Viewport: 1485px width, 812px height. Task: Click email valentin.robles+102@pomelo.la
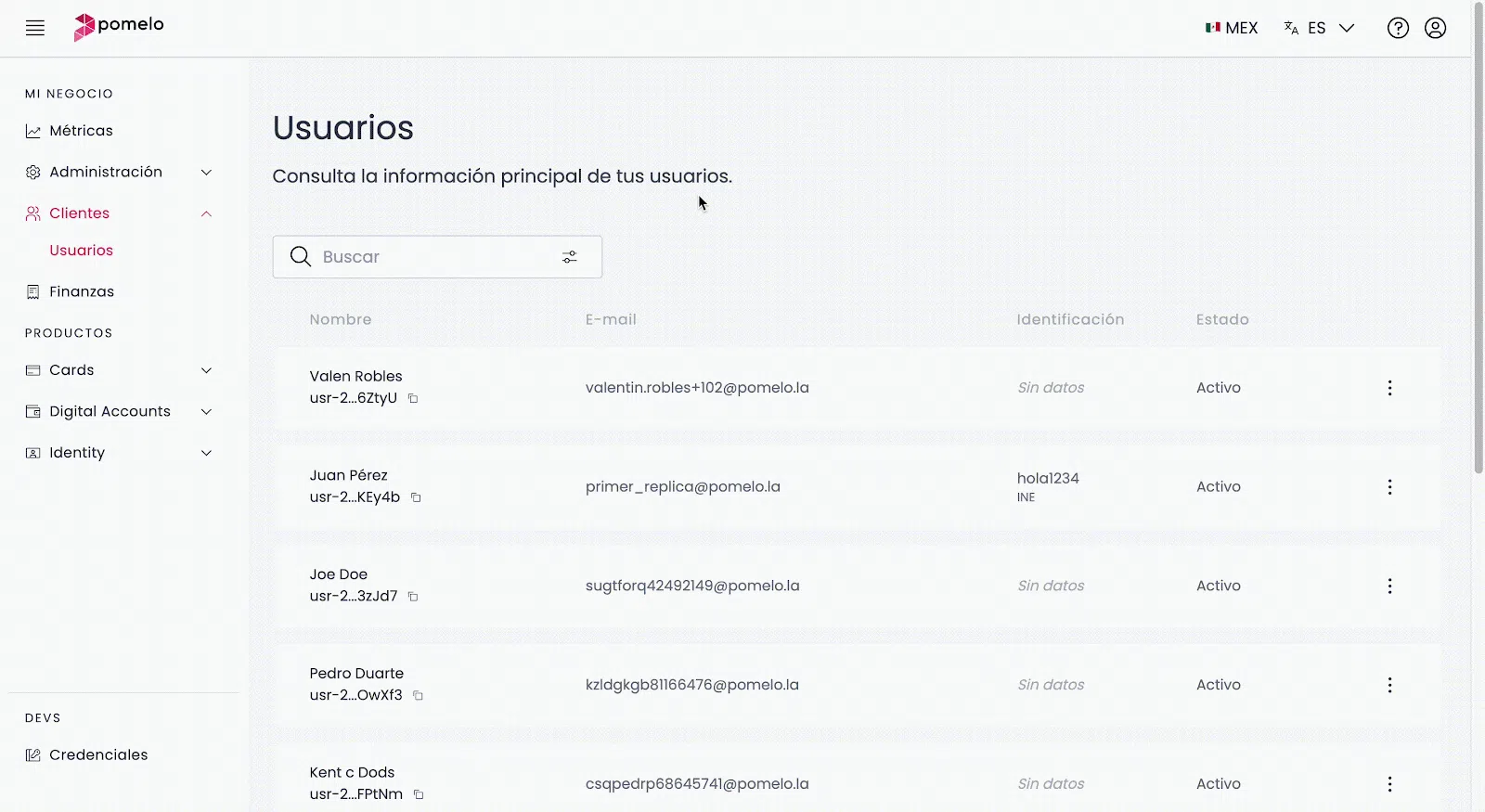[x=697, y=388]
